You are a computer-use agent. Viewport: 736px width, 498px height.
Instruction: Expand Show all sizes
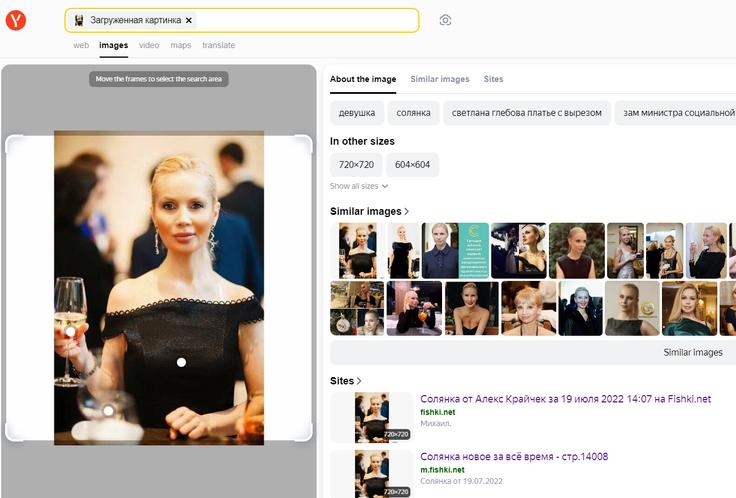pos(359,186)
